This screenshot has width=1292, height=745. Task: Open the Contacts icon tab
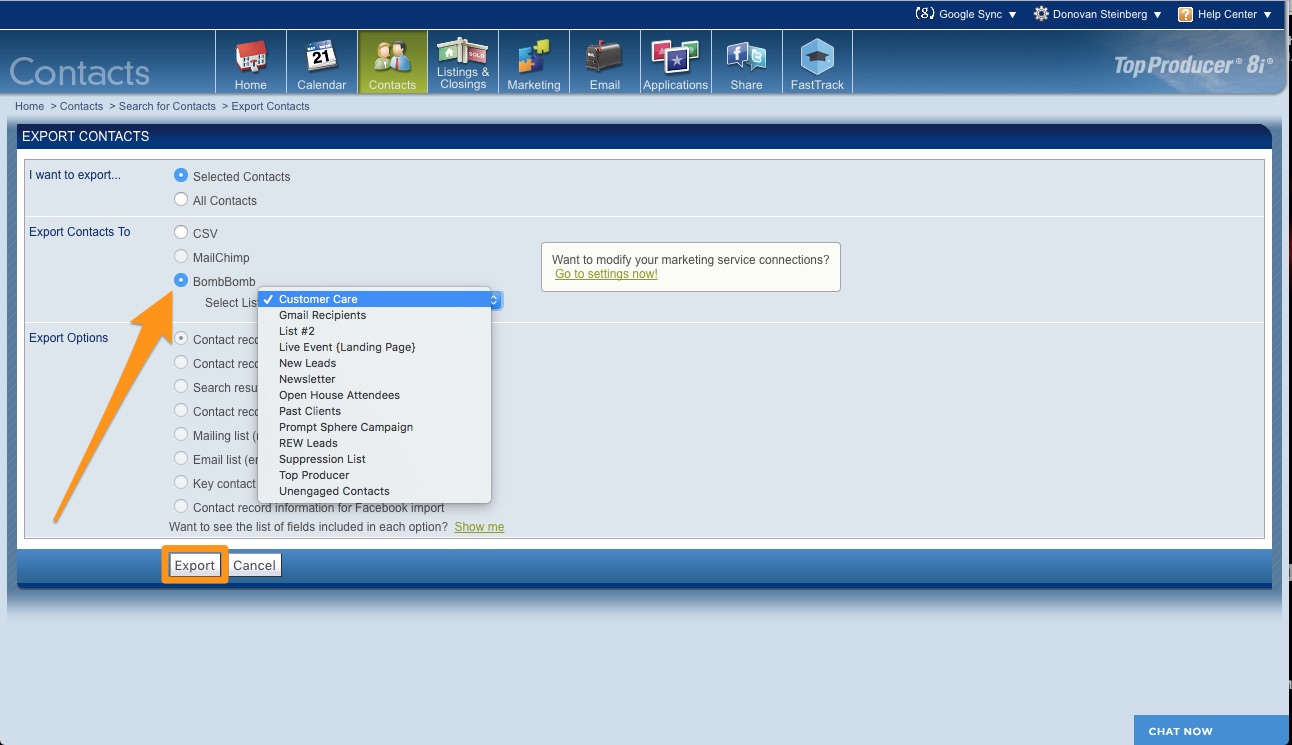click(x=392, y=62)
